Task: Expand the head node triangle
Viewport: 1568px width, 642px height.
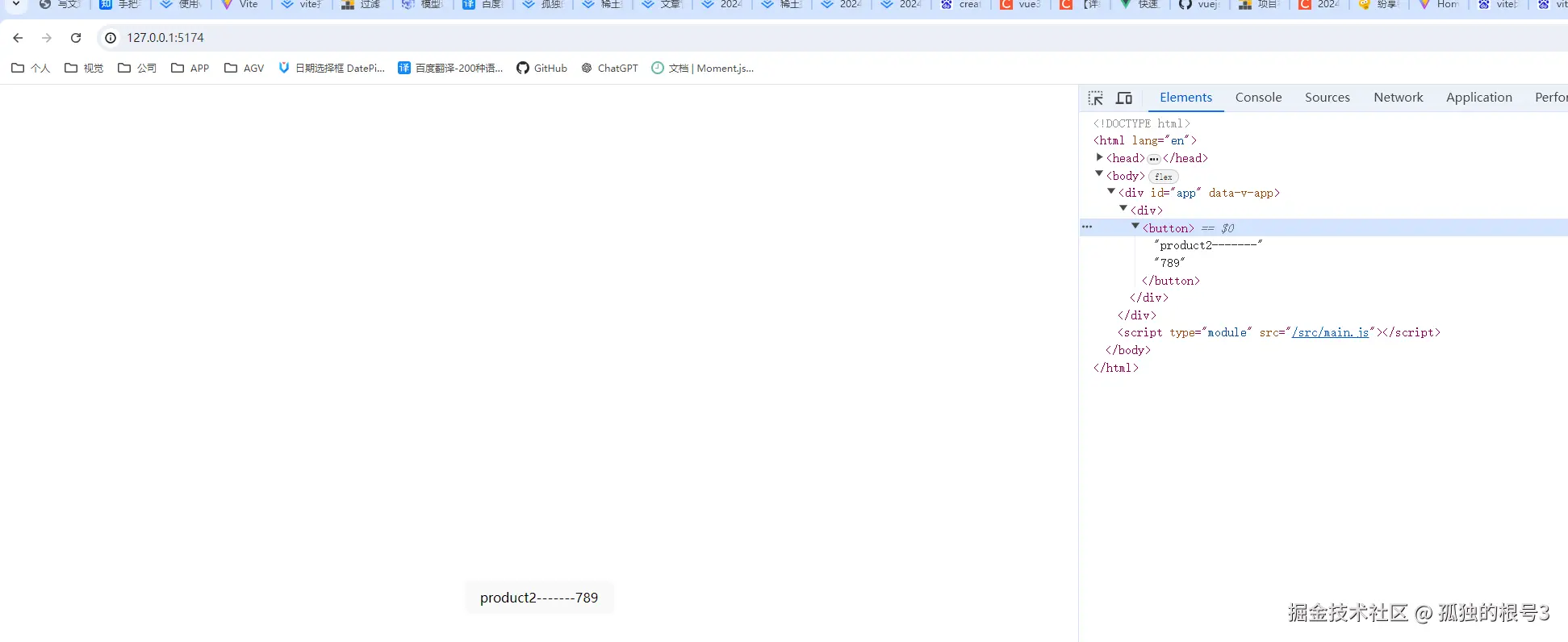Action: 1099,157
